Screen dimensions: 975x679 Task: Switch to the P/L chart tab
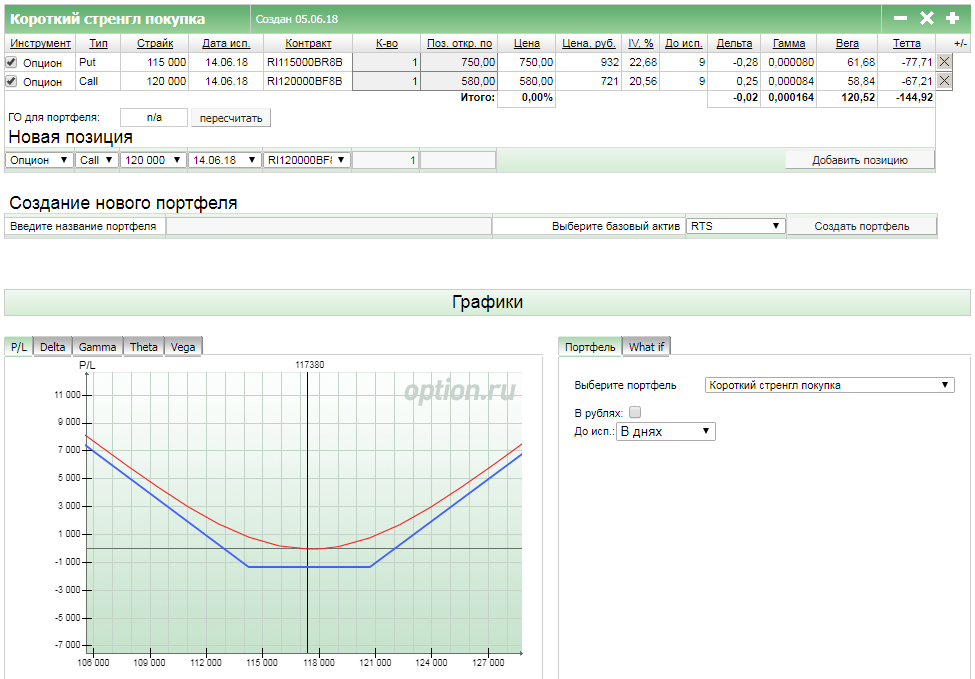[19, 347]
